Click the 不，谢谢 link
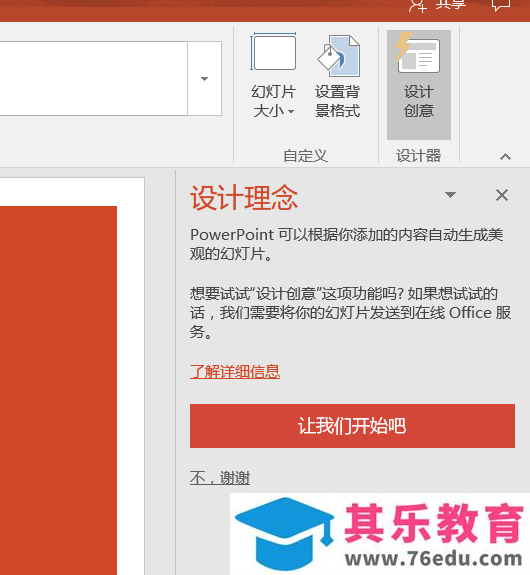The height and width of the screenshot is (575, 530). (x=220, y=478)
